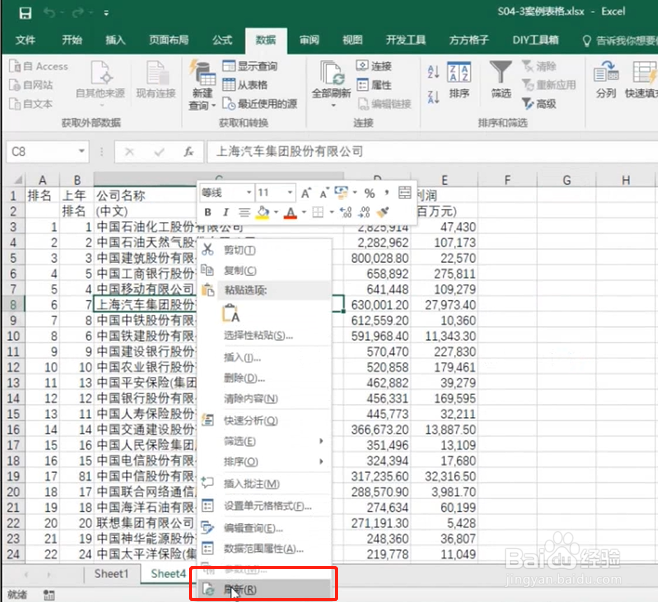Viewport: 658px width, 602px height.
Task: Choose 清除内容(N) from context menu
Action: (265, 399)
